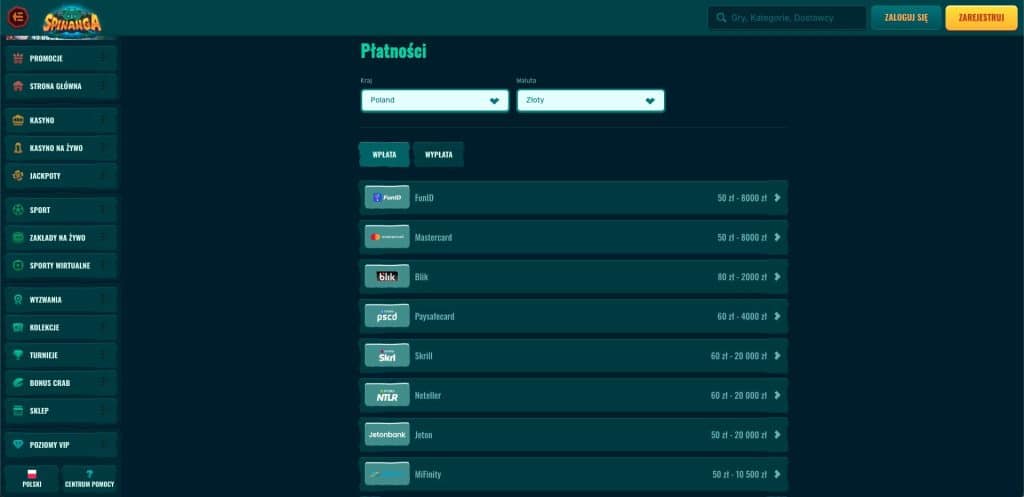Open Turnieje menu item
This screenshot has width=1024, height=497.
[x=61, y=355]
